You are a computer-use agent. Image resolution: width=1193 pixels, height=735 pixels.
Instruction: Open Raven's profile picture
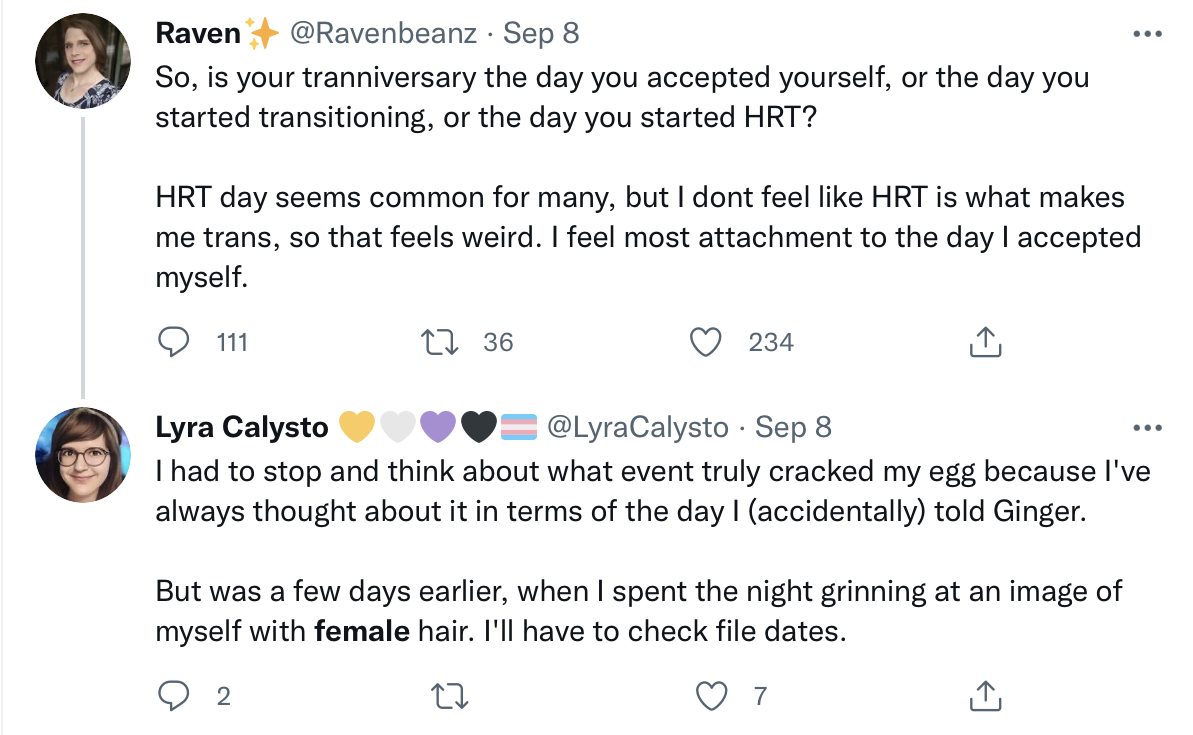pos(83,61)
